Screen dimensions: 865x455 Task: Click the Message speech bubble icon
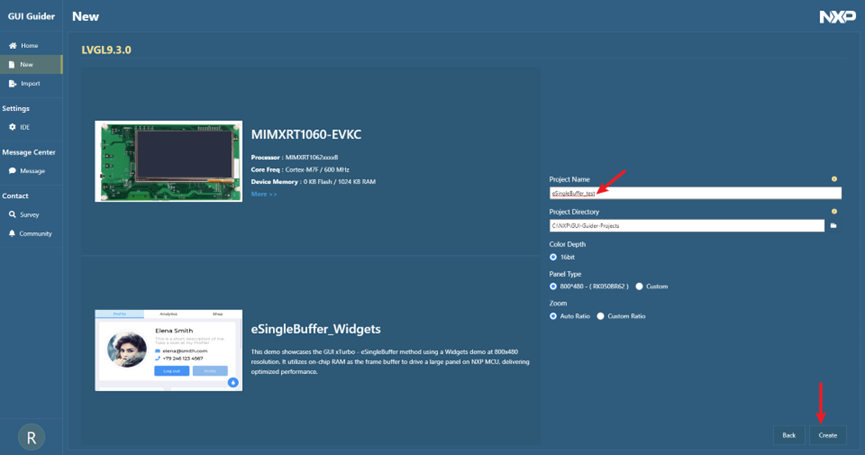pyautogui.click(x=12, y=171)
